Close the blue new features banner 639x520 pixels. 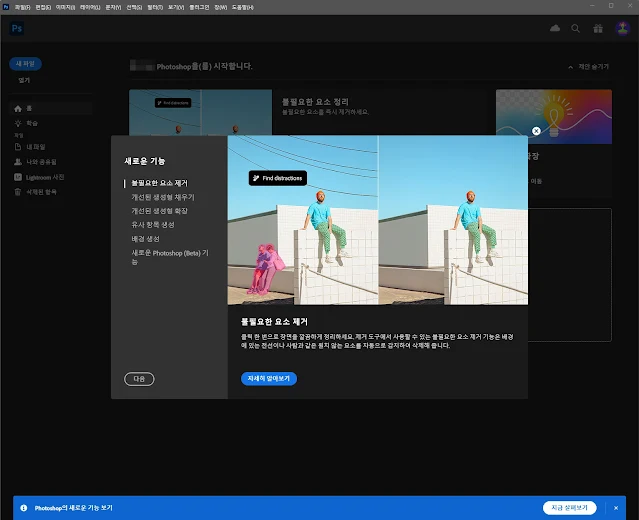point(616,508)
